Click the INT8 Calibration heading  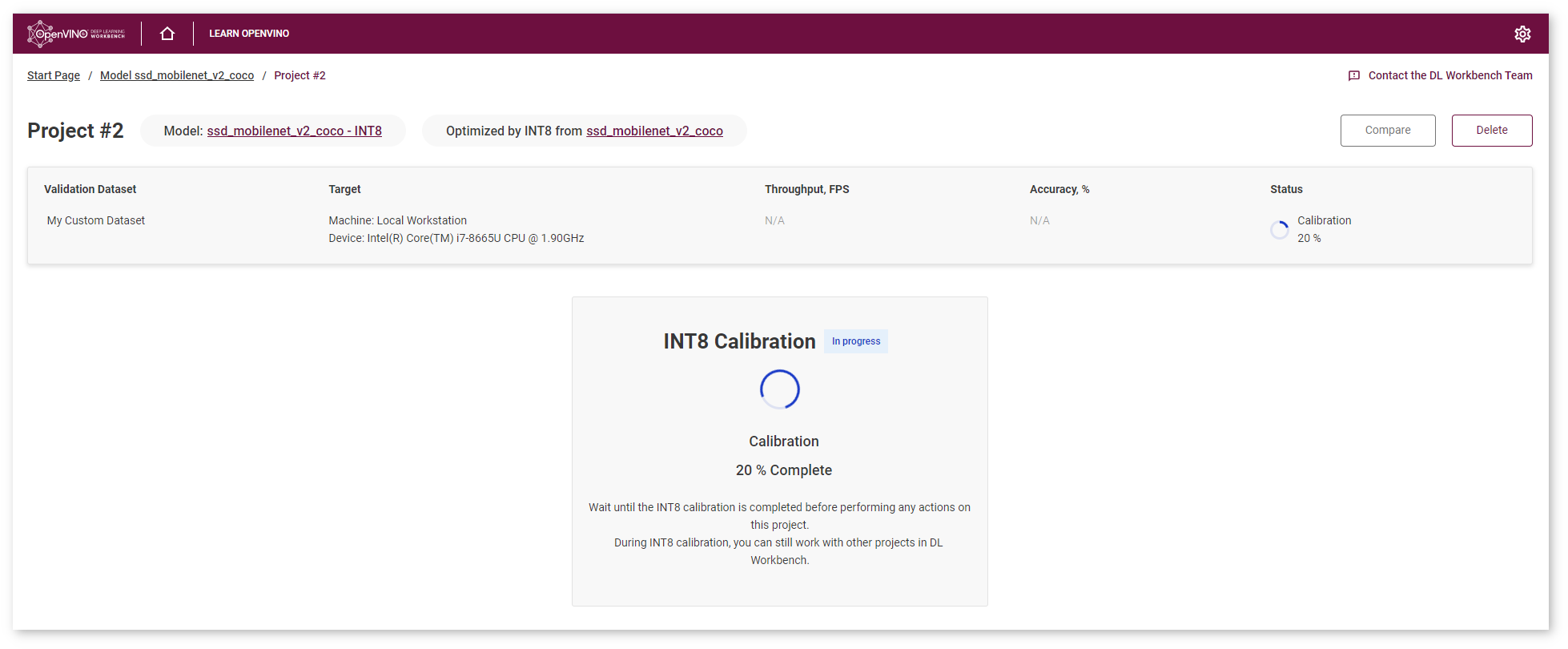pos(739,341)
